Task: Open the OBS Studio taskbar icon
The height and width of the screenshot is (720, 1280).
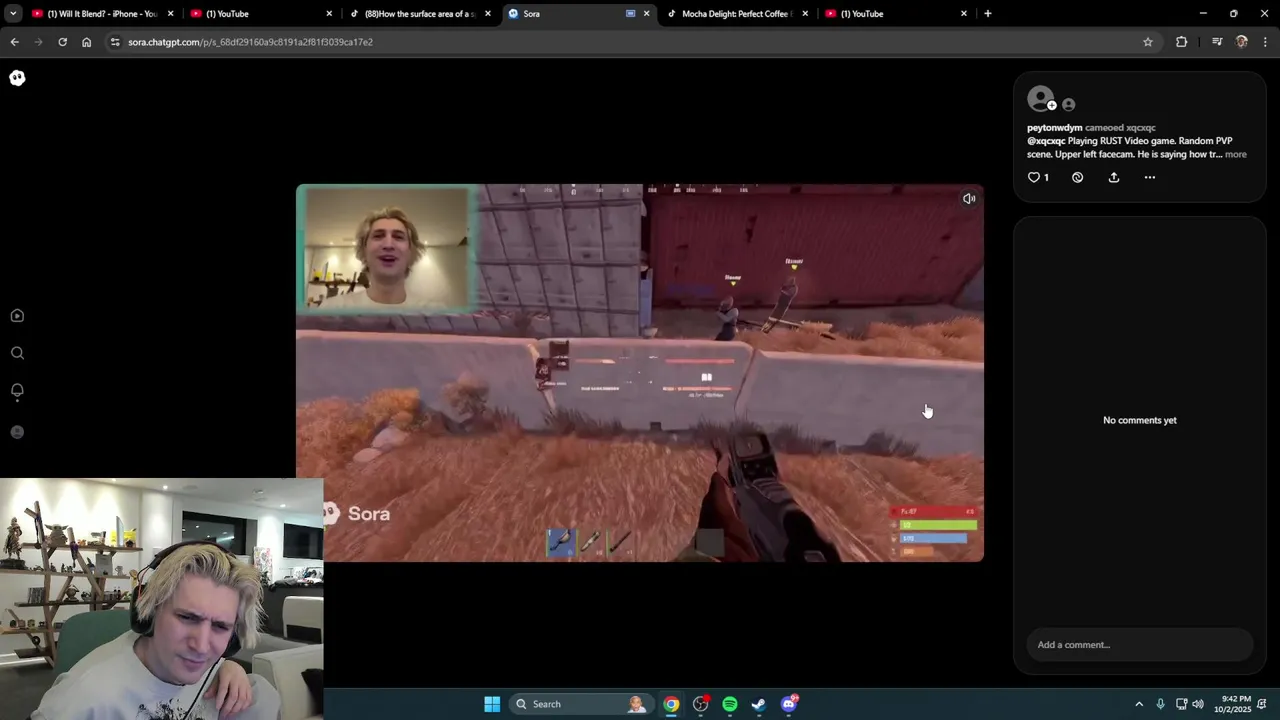Action: pos(701,704)
